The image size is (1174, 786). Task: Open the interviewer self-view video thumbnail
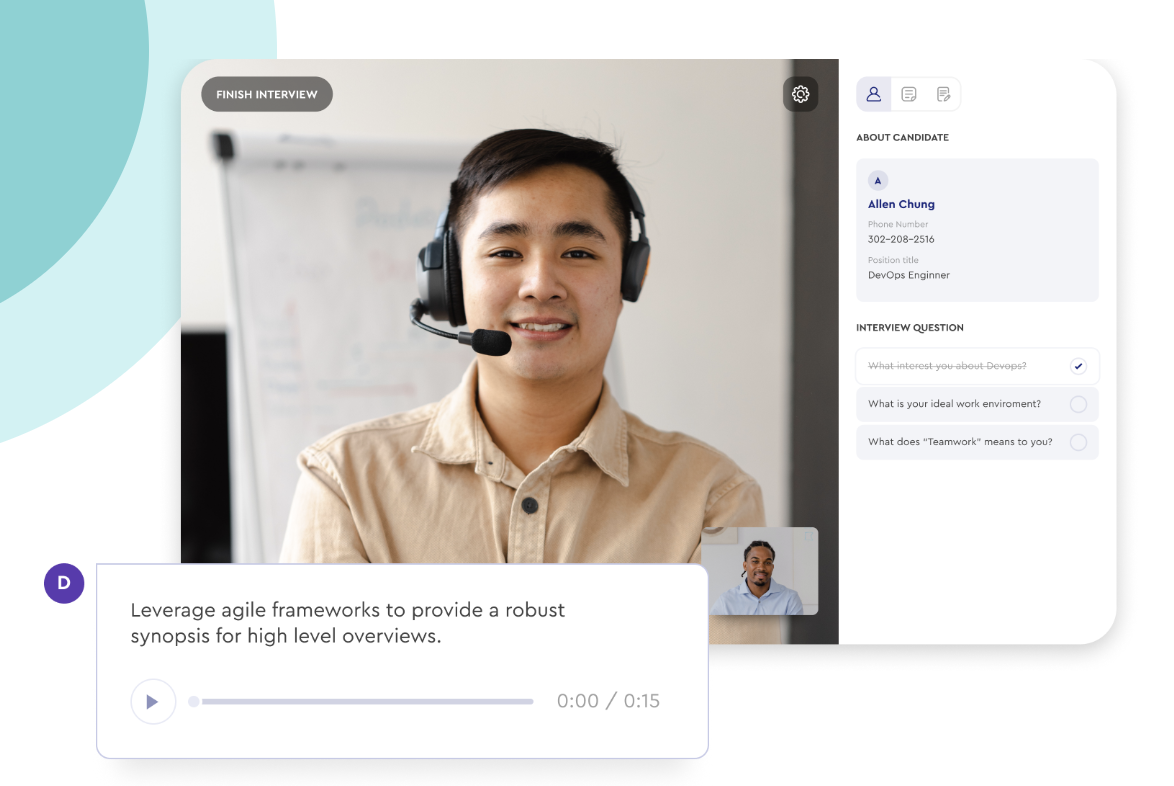(759, 571)
